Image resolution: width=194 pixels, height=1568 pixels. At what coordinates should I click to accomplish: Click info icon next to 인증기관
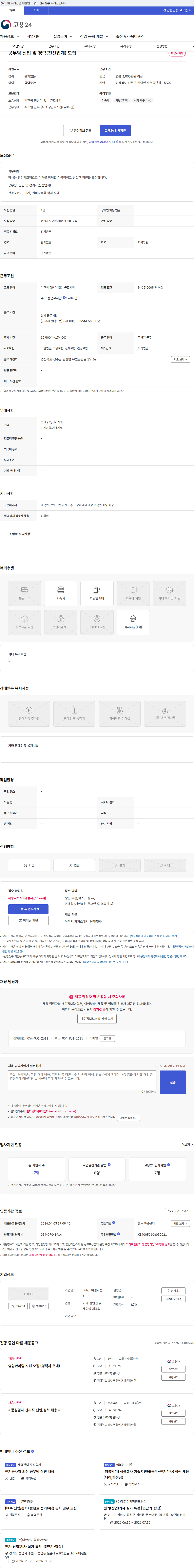pos(114,1222)
